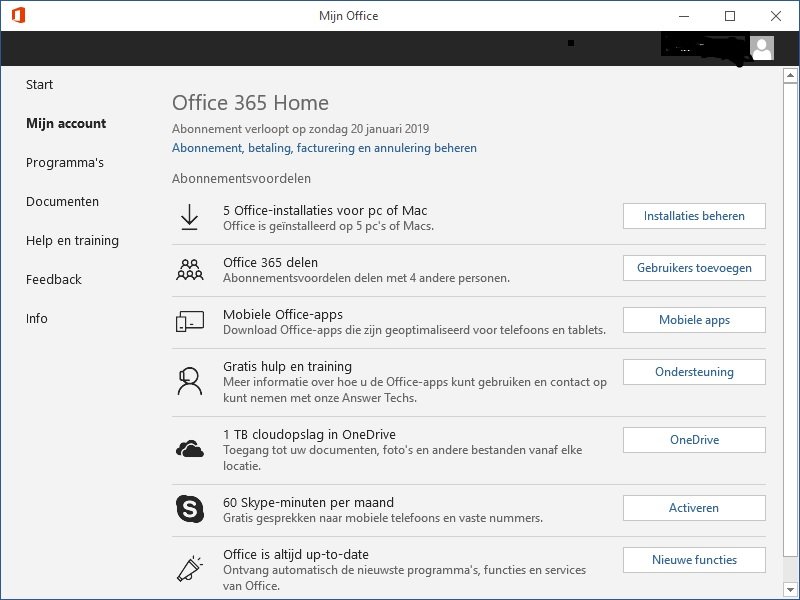Click the Ondersteuning button

tap(694, 372)
